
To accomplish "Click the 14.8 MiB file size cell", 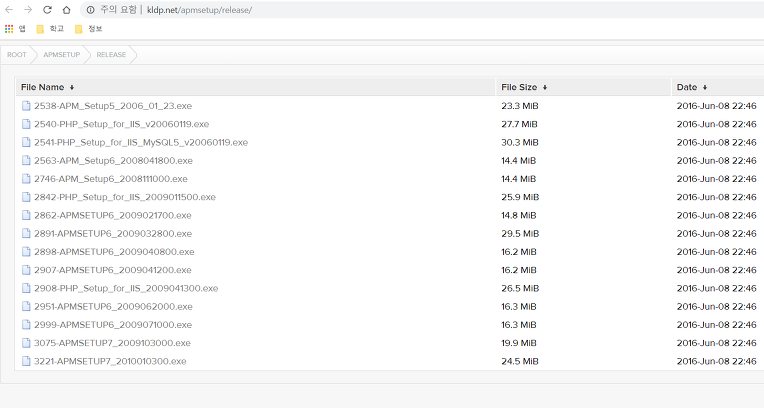I will pyautogui.click(x=519, y=215).
